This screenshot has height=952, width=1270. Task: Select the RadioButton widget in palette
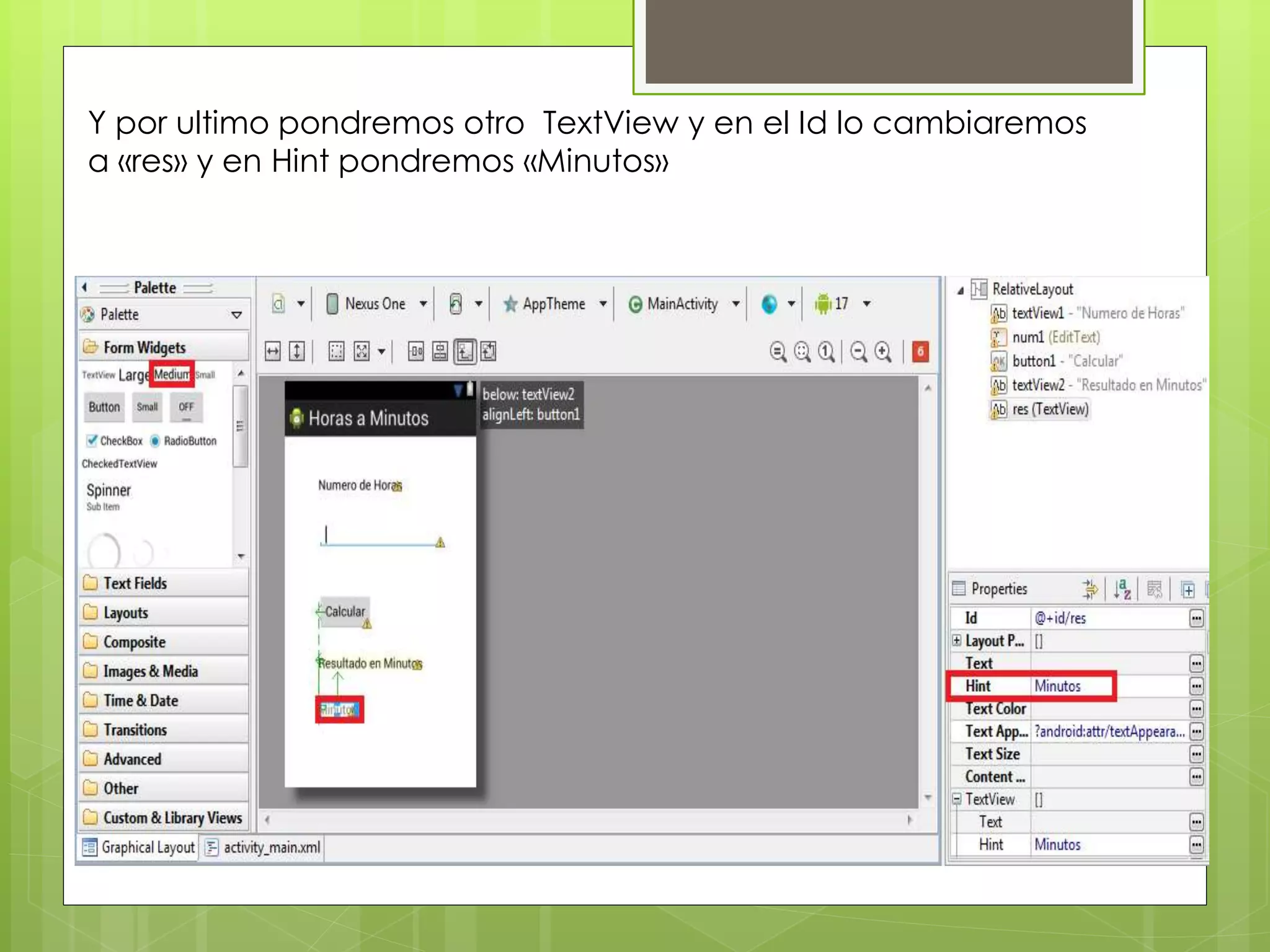point(184,441)
